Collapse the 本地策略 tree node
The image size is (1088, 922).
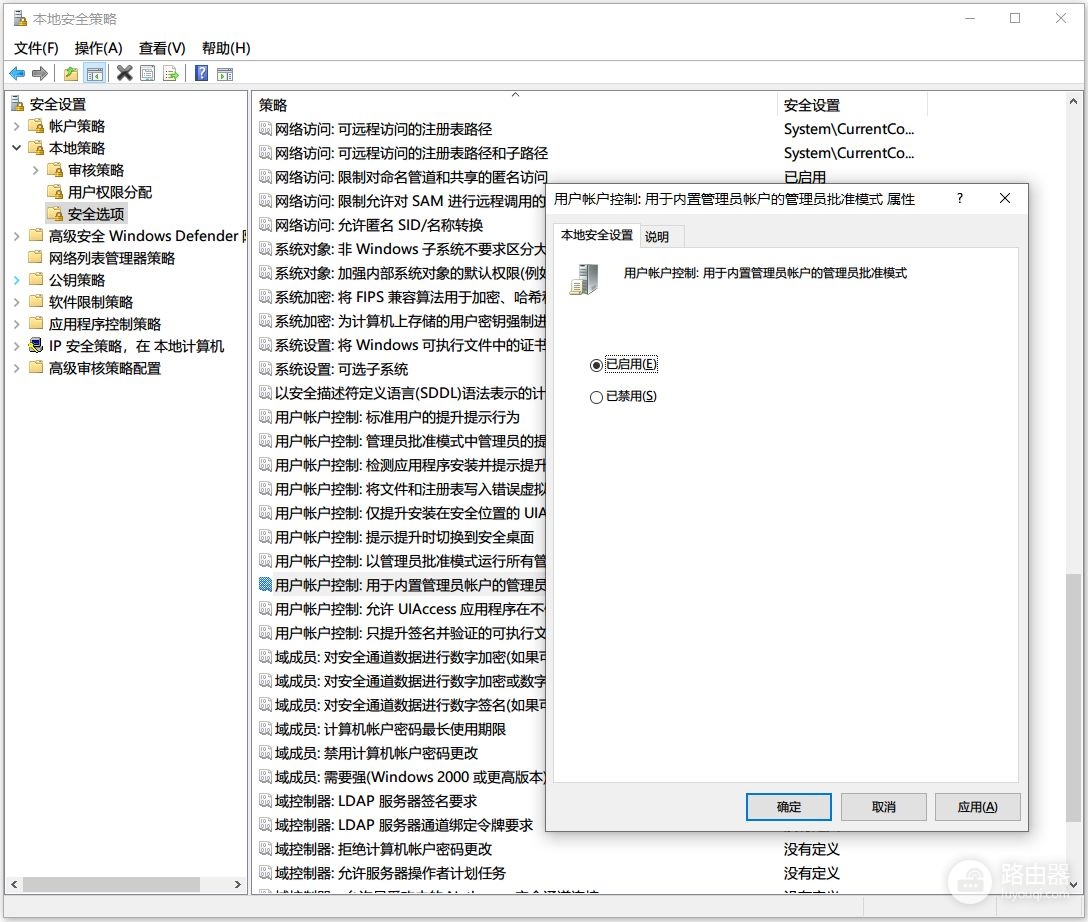17,148
